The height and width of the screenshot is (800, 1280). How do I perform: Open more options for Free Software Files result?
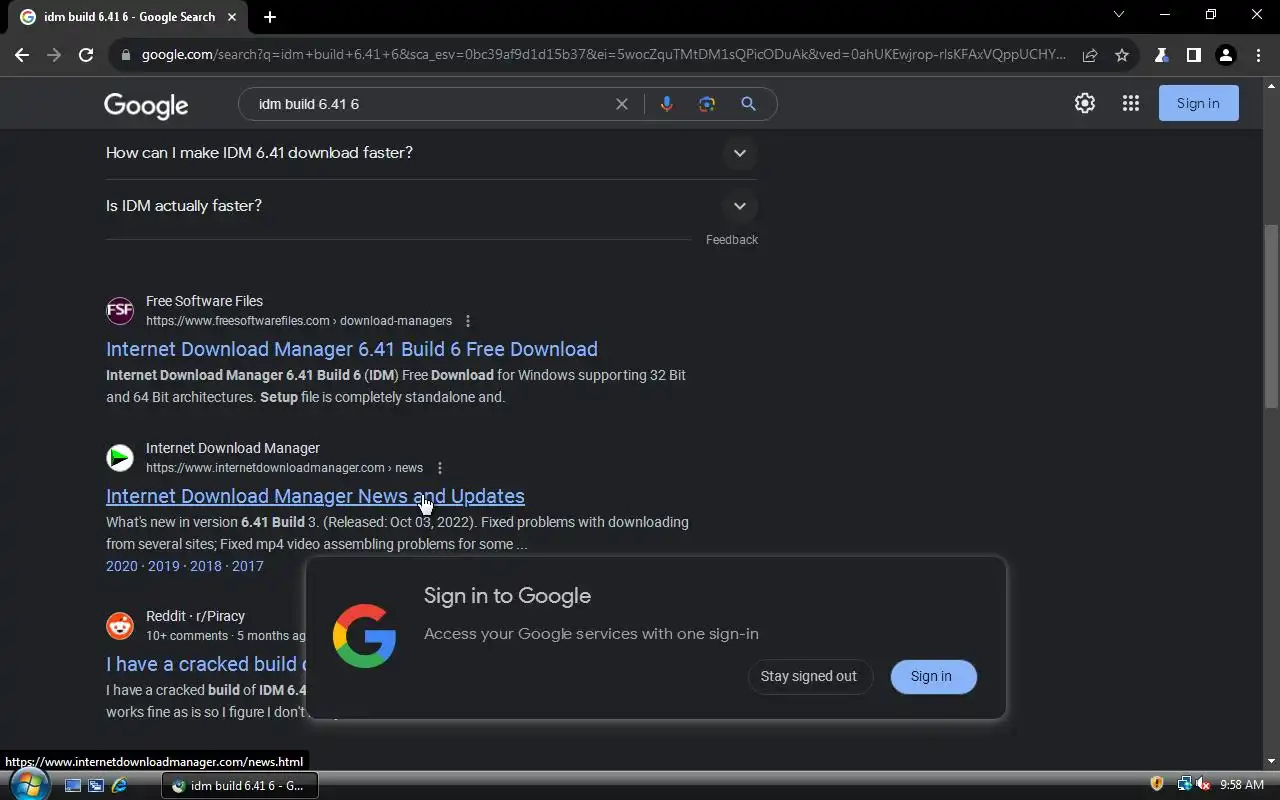[468, 321]
